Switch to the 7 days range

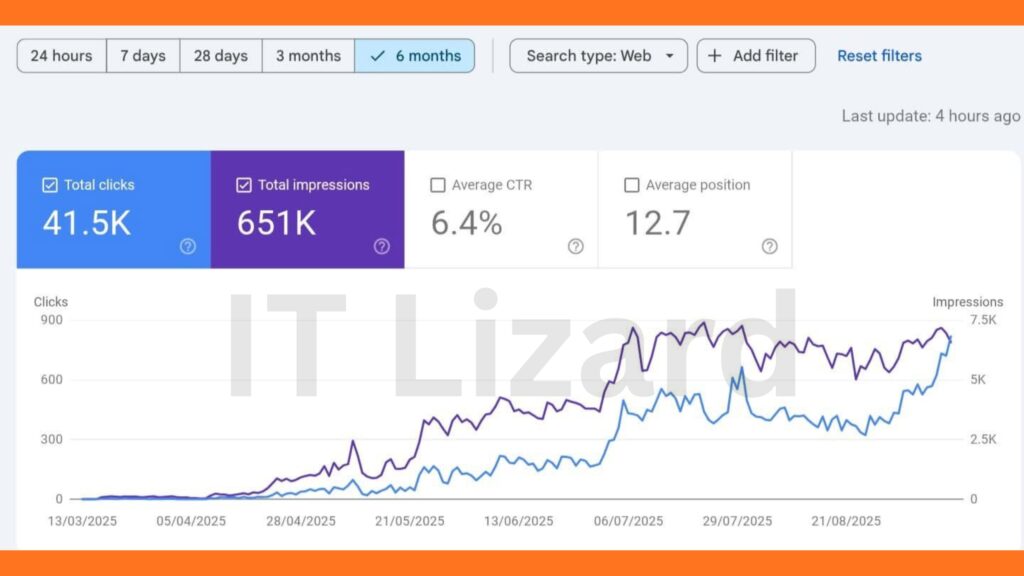pos(142,56)
